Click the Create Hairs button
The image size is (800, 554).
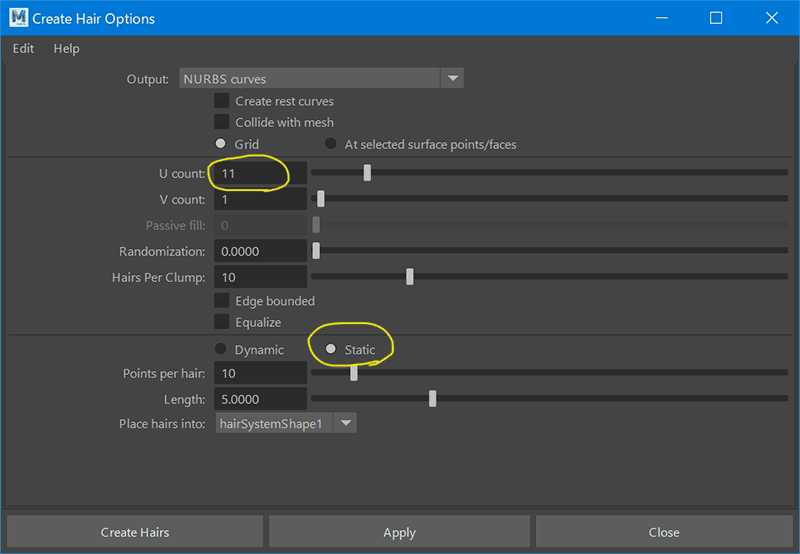tap(135, 532)
